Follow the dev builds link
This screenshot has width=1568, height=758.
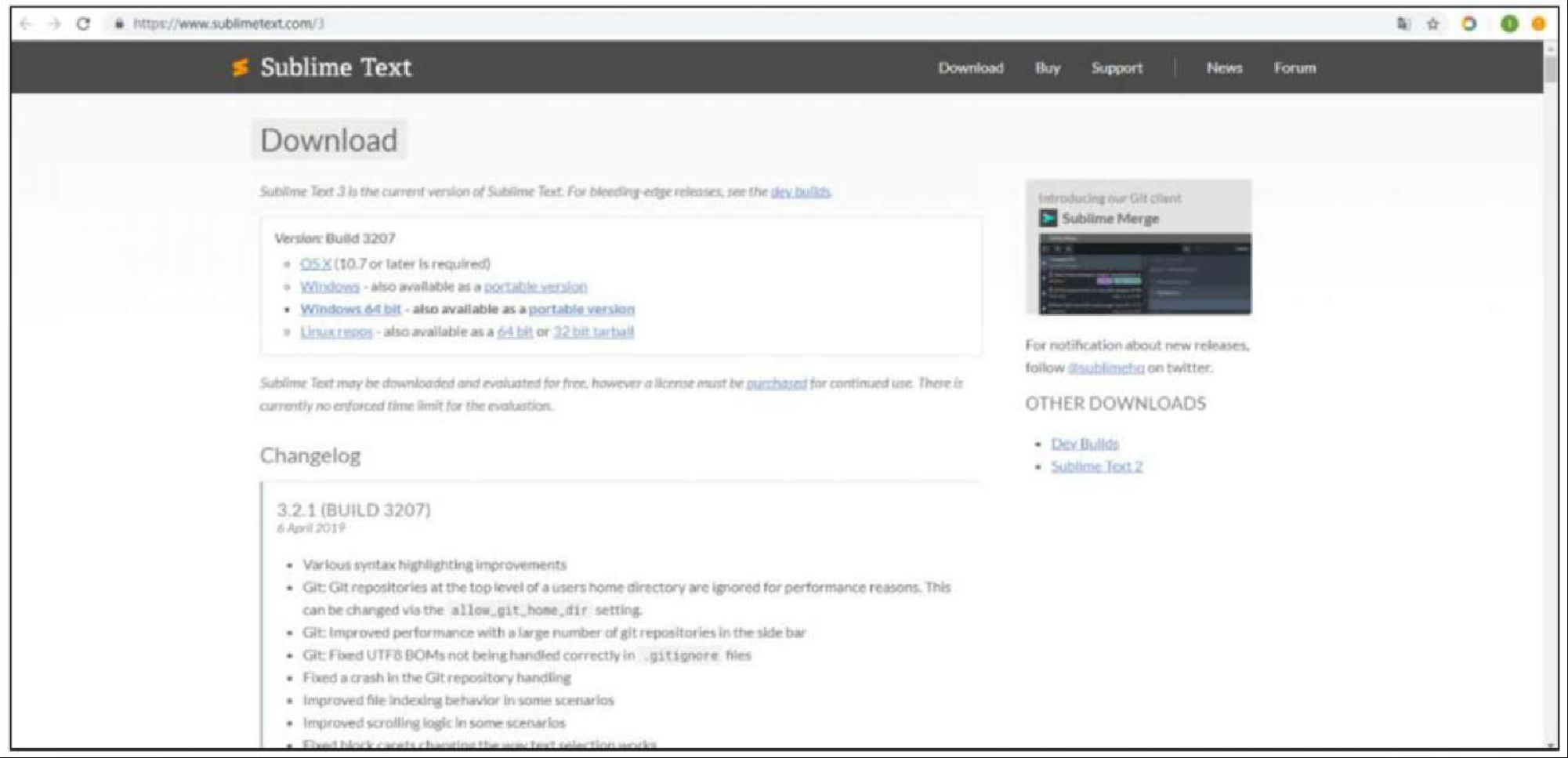[800, 191]
